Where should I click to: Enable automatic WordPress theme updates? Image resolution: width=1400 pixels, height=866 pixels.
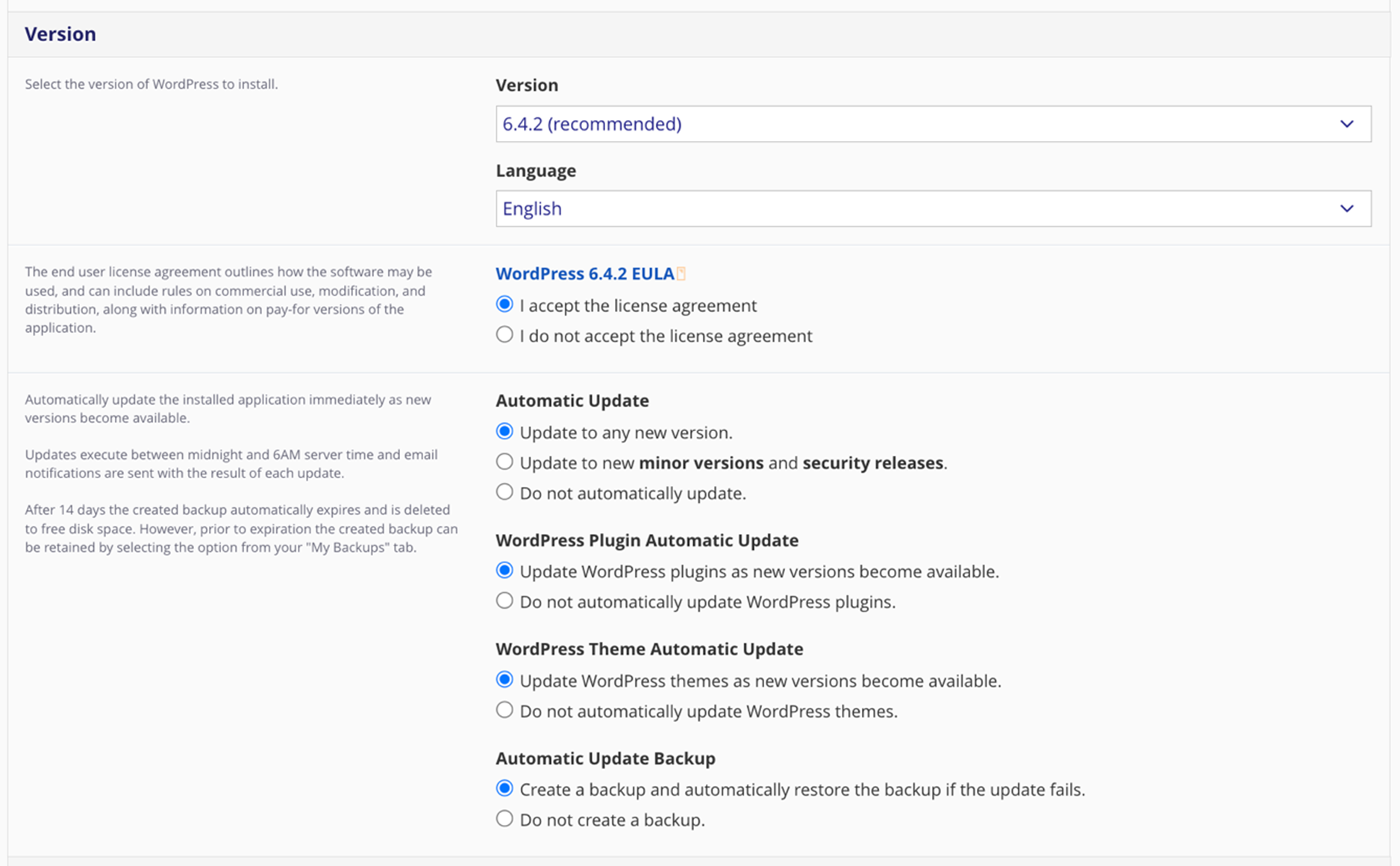pyautogui.click(x=504, y=680)
